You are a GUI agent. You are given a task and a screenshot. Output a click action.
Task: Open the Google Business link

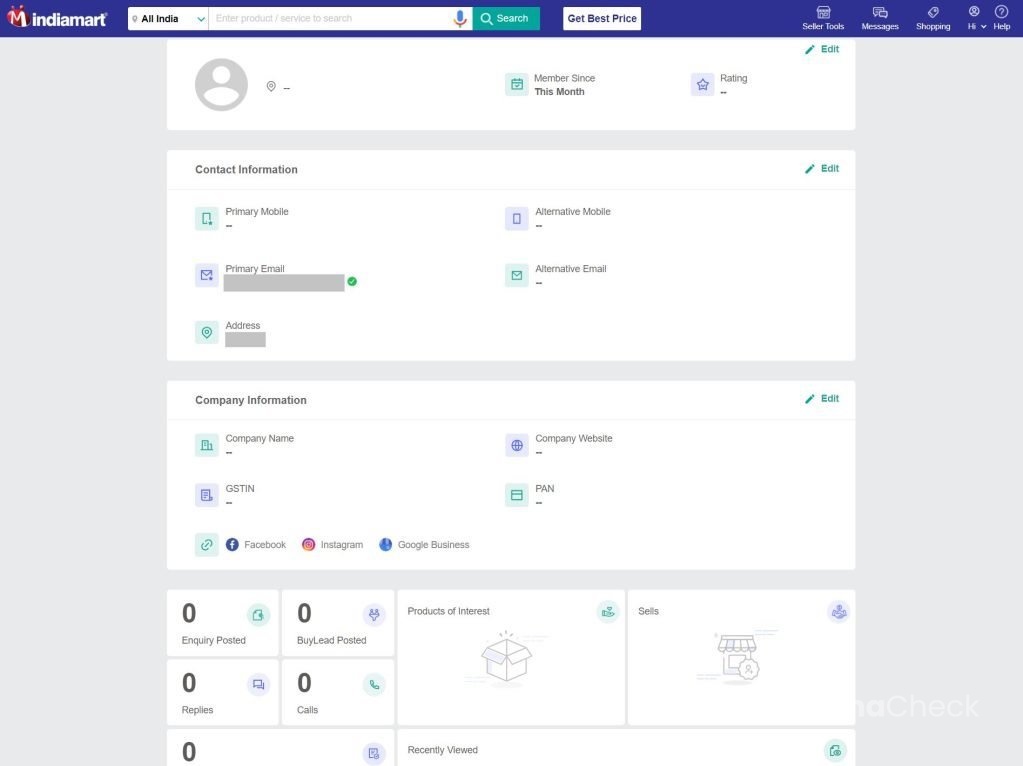tap(424, 544)
